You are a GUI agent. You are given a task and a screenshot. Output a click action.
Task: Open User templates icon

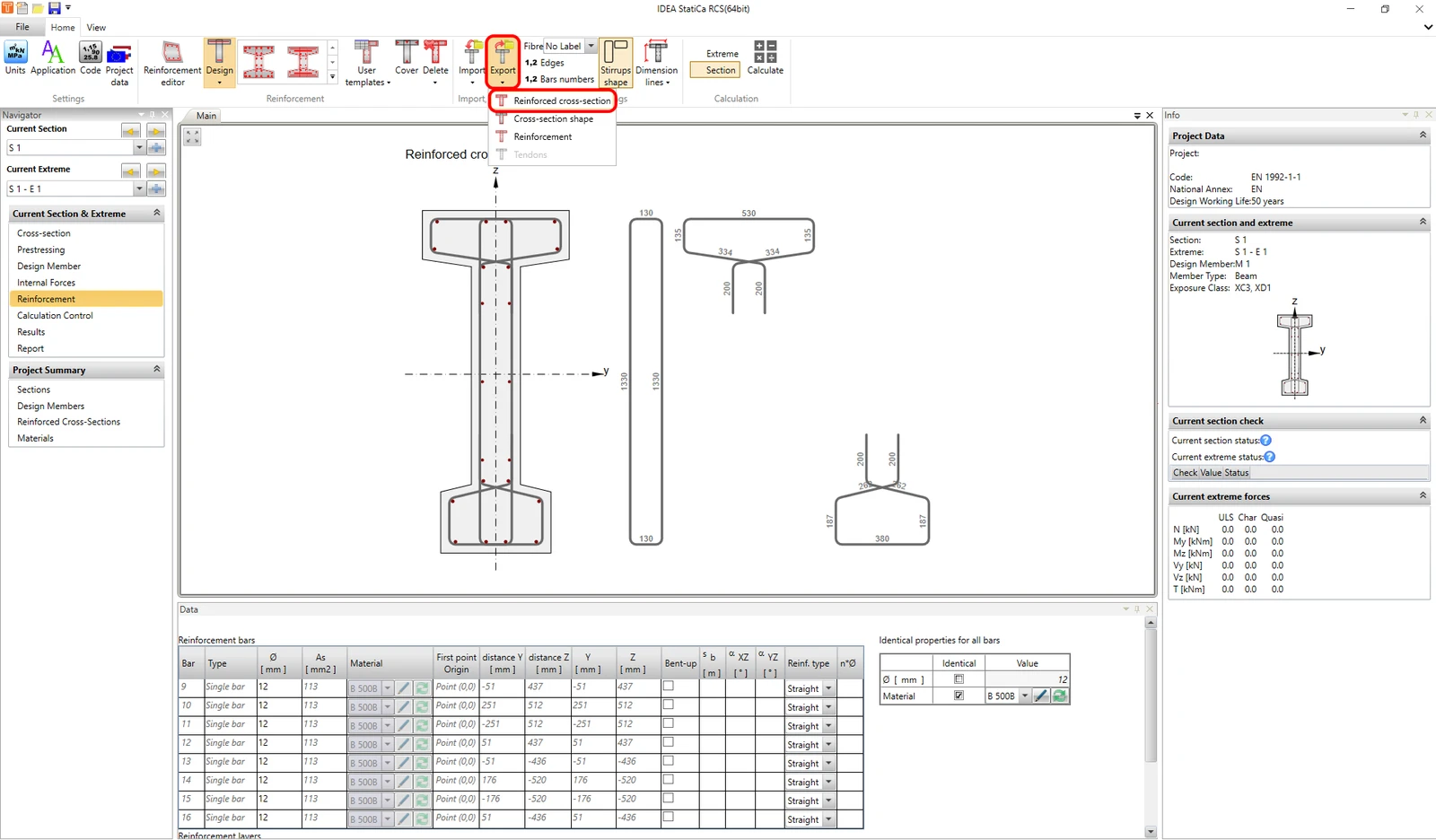click(x=367, y=63)
